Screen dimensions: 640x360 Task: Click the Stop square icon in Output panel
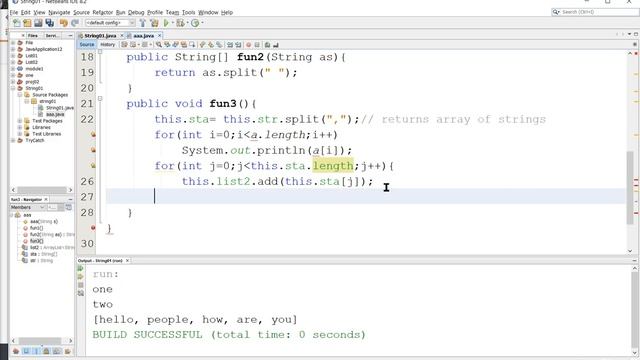[x=80, y=285]
